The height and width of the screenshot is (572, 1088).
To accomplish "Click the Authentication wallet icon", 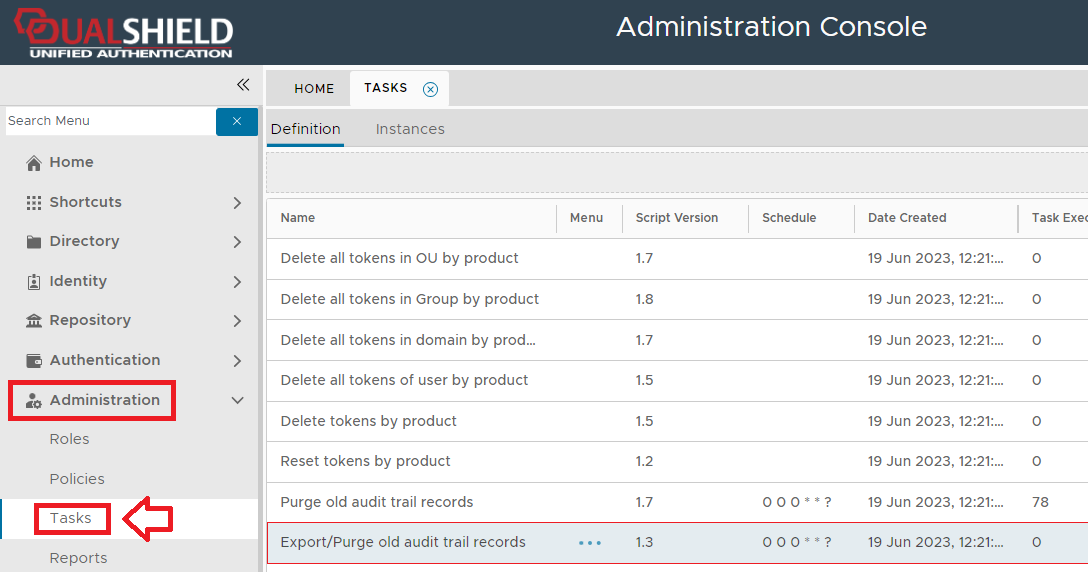I will pyautogui.click(x=34, y=361).
